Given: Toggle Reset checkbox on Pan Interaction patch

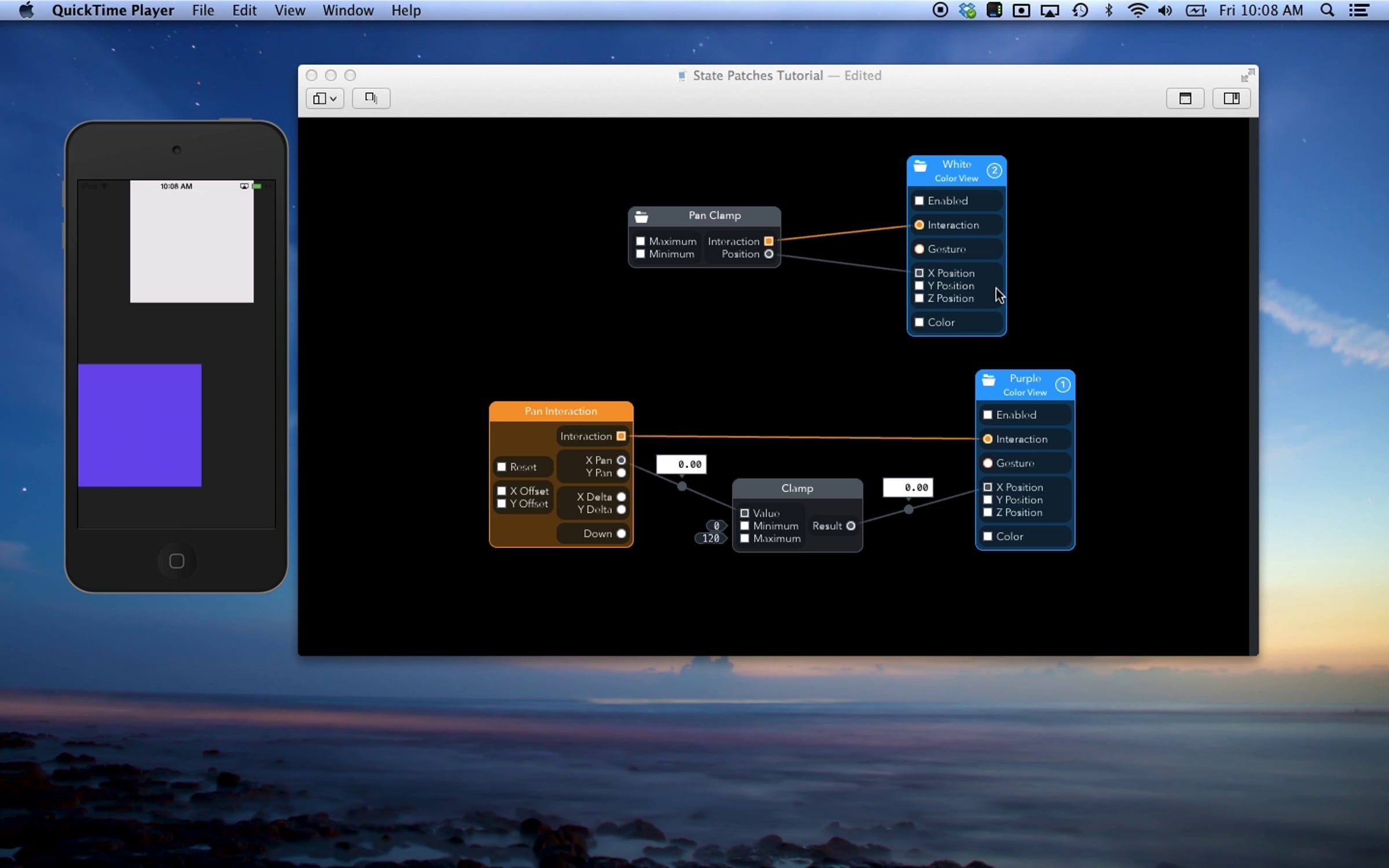Looking at the screenshot, I should pos(502,467).
